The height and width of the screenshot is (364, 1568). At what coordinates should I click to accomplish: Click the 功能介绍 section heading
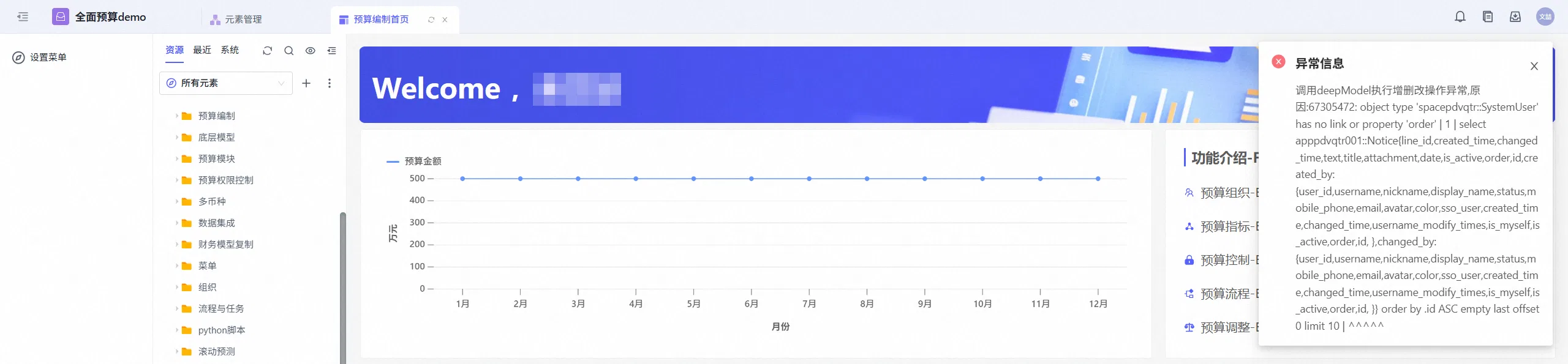(1225, 158)
